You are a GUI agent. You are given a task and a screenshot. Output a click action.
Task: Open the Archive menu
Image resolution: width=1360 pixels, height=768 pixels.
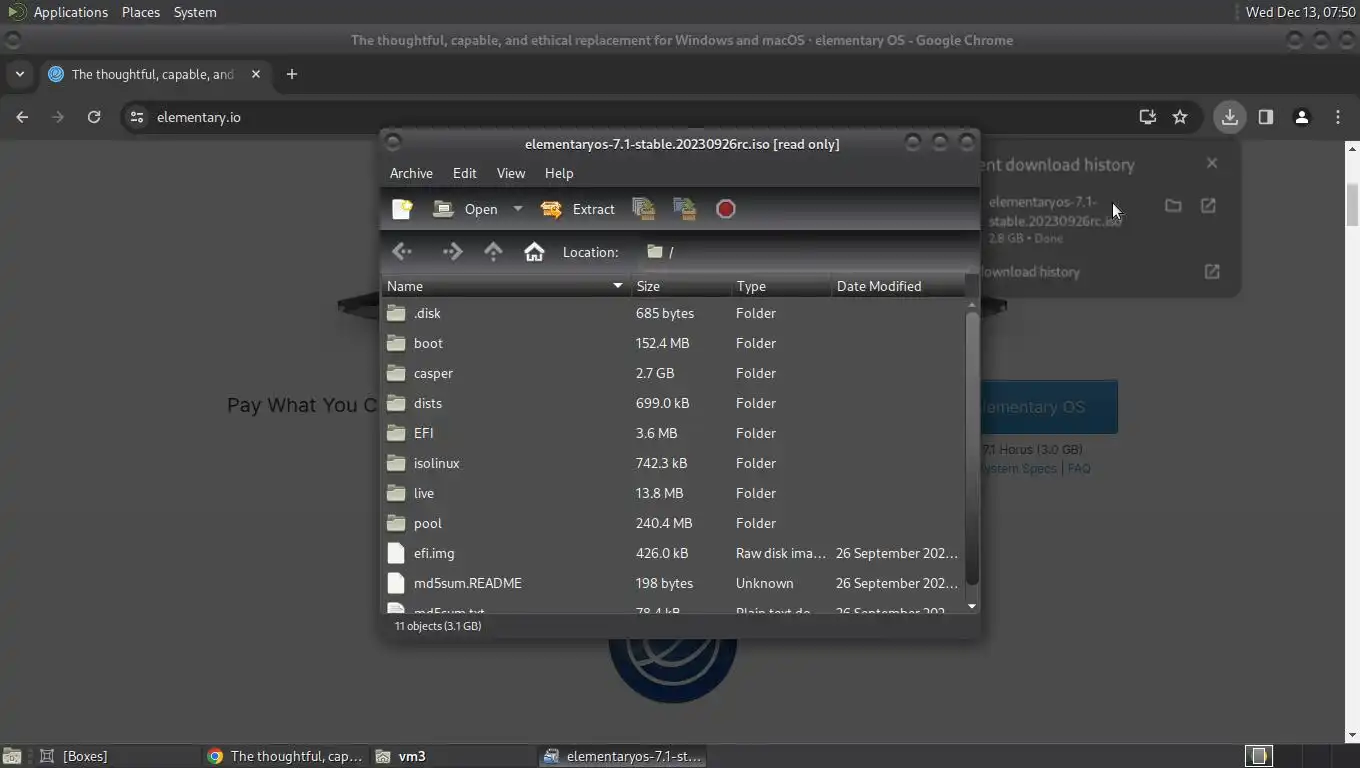(411, 173)
